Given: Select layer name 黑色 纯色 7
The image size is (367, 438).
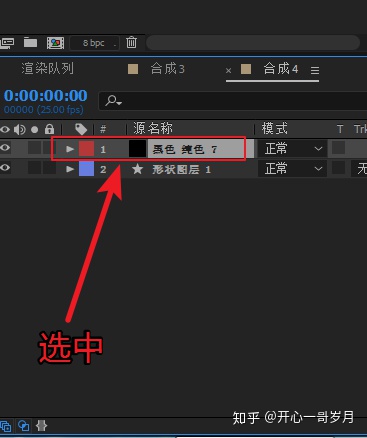Looking at the screenshot, I should click(x=185, y=149).
